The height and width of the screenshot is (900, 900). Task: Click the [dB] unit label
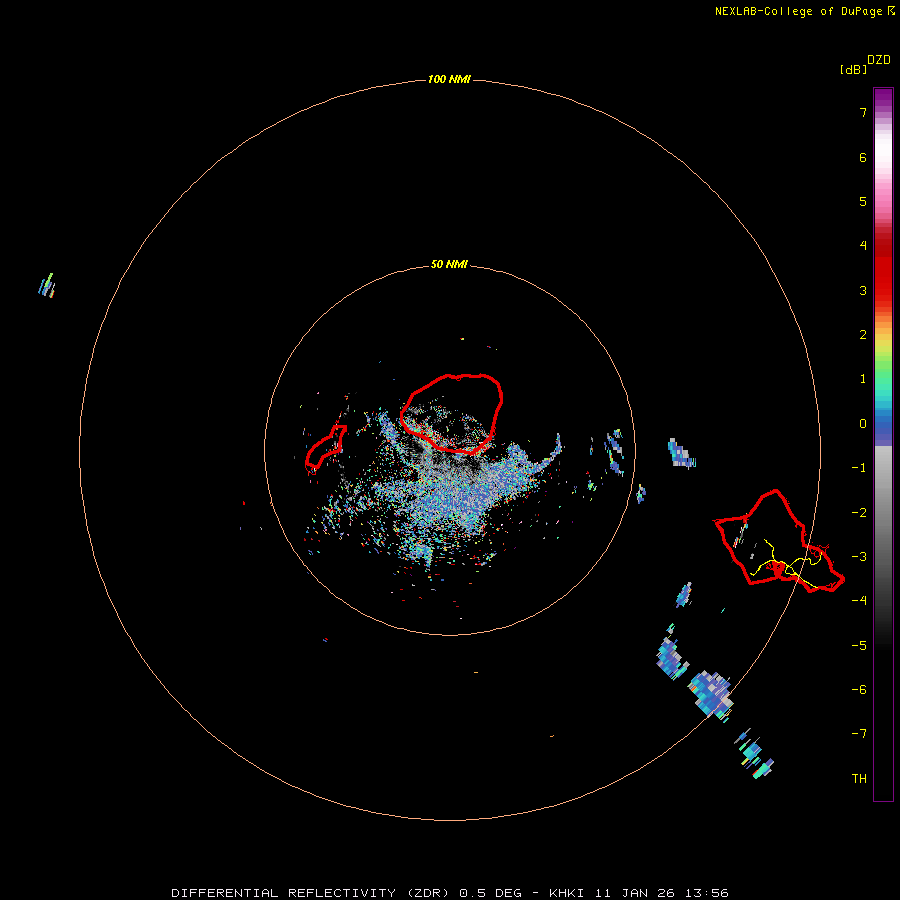[854, 69]
